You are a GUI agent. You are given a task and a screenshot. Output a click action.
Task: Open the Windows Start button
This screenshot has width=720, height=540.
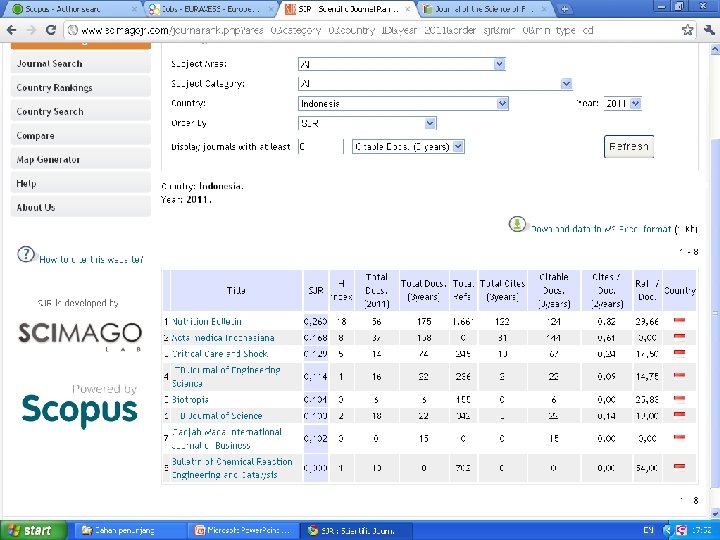[33, 530]
